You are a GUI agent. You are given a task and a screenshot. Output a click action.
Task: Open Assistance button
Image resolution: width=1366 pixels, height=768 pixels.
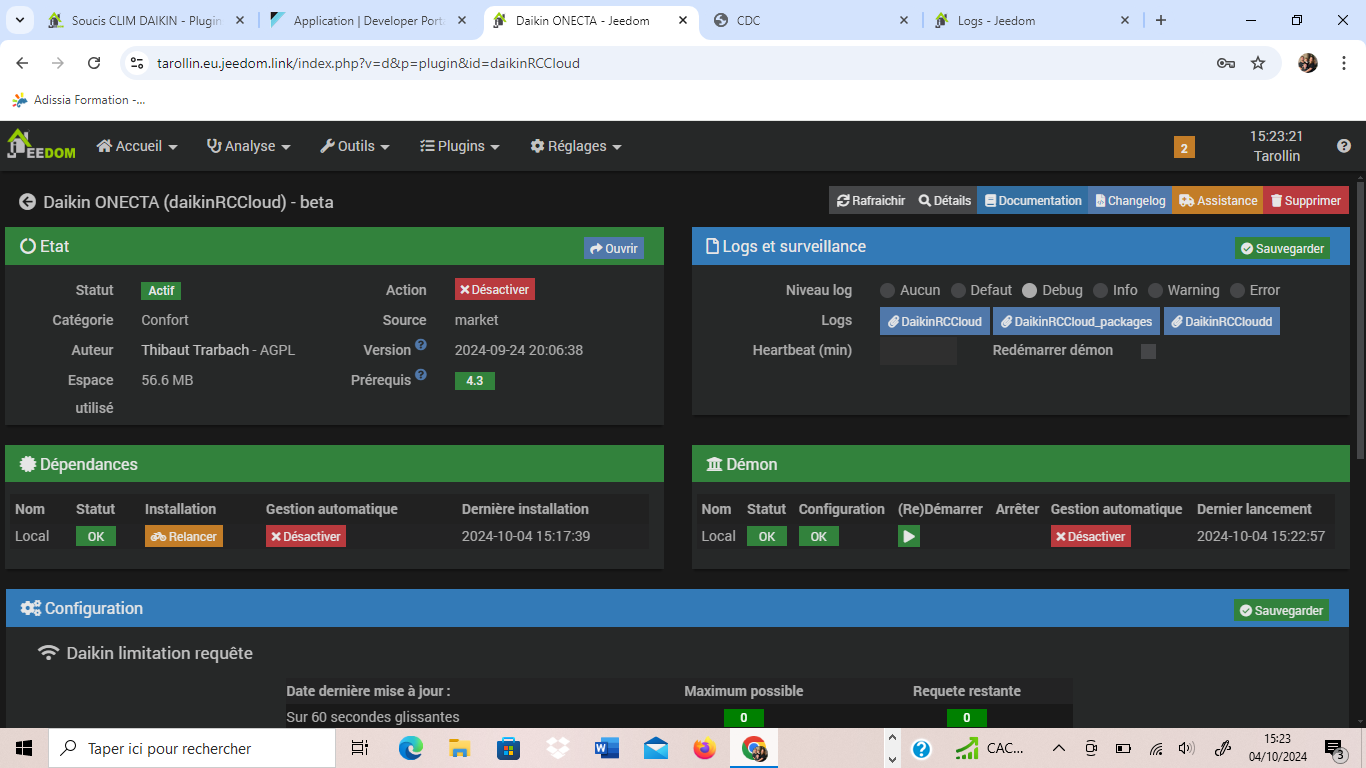pos(1218,200)
